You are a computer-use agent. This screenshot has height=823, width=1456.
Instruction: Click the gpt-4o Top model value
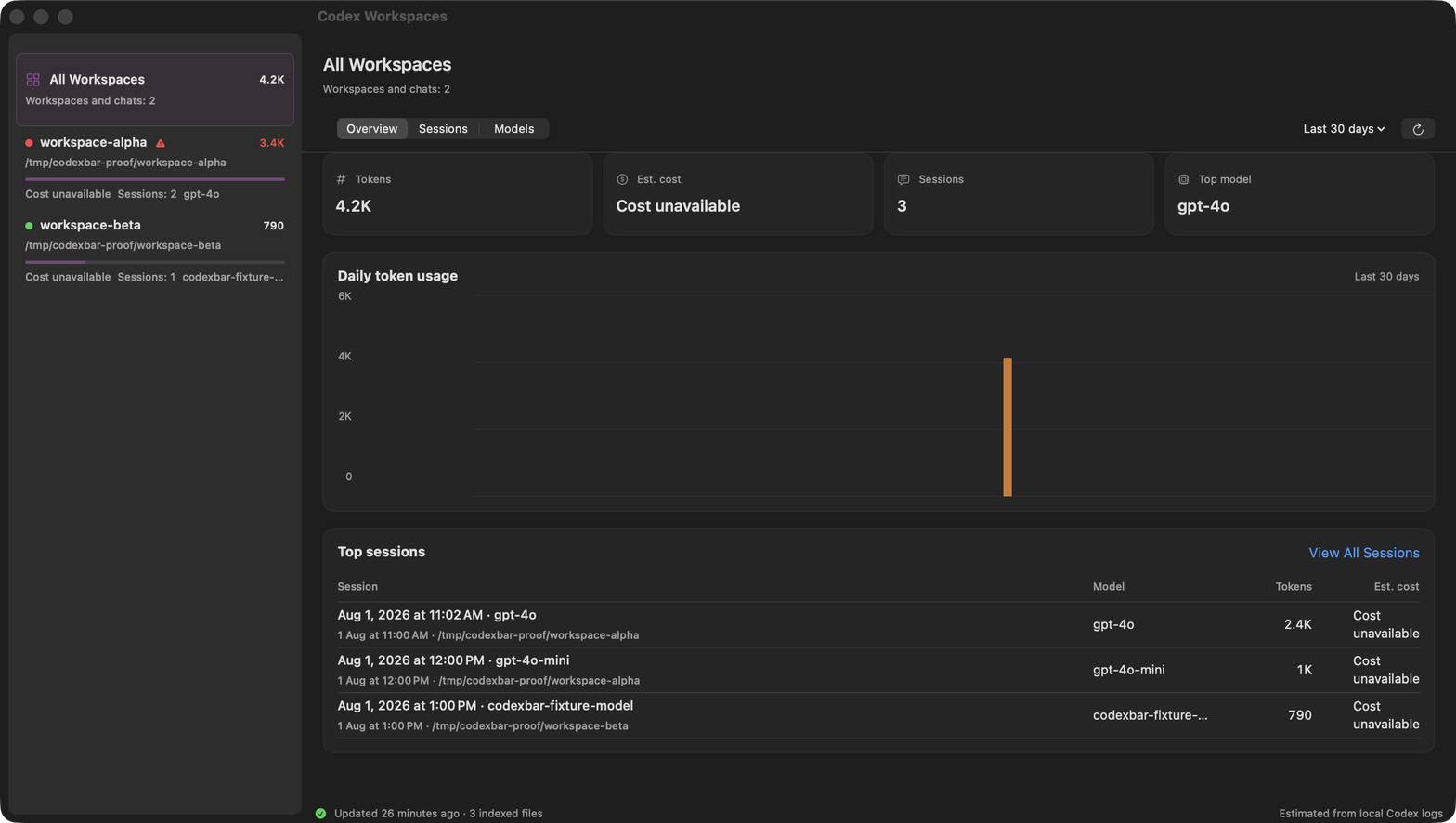tap(1203, 206)
